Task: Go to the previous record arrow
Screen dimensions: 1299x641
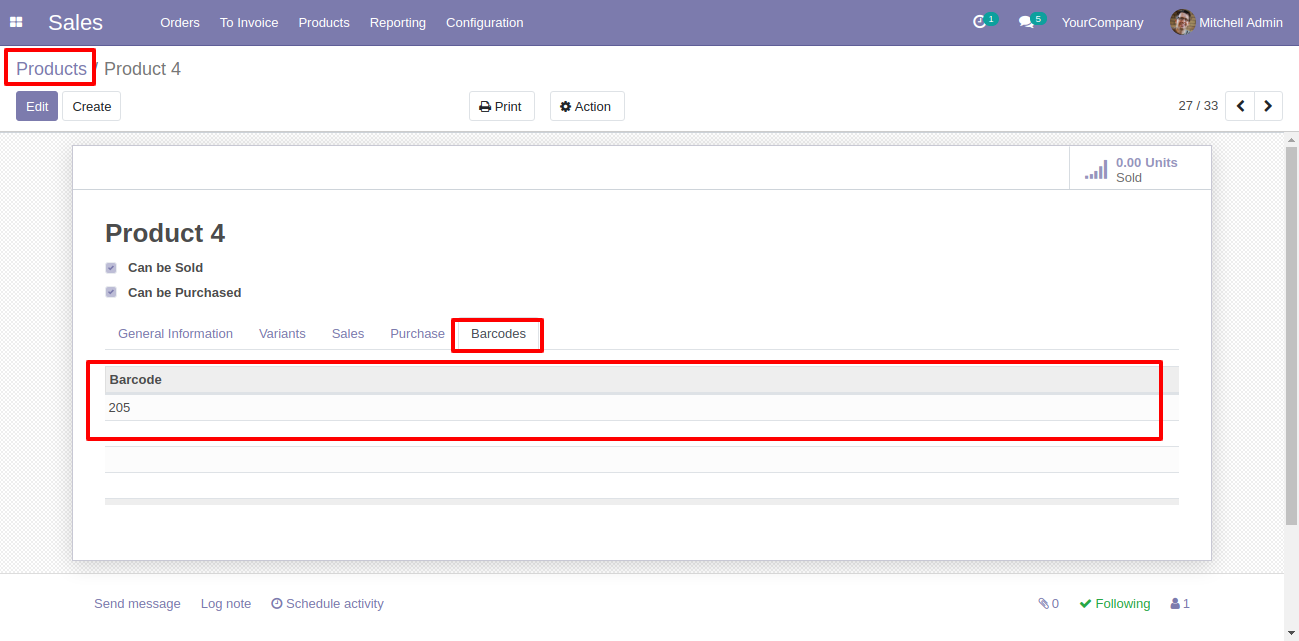Action: point(1240,106)
